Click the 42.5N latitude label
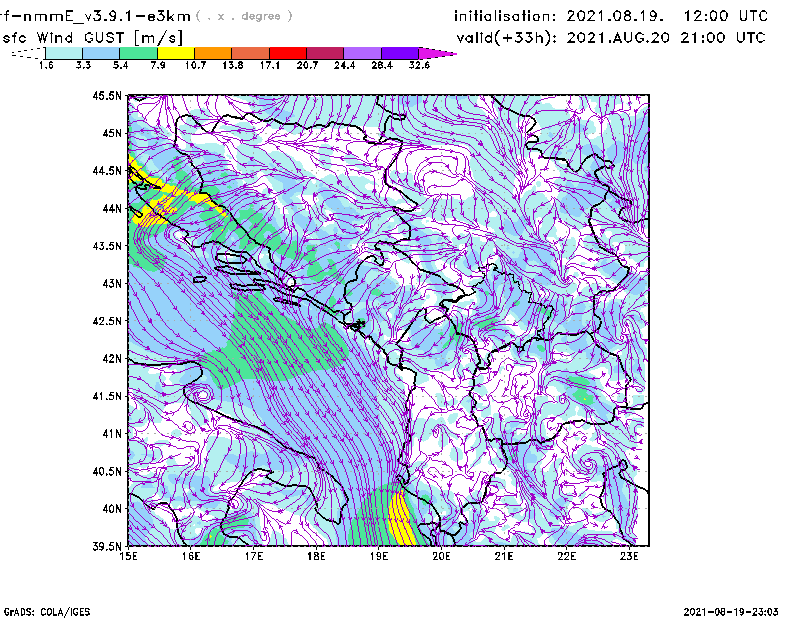800x618 pixels. click(107, 321)
